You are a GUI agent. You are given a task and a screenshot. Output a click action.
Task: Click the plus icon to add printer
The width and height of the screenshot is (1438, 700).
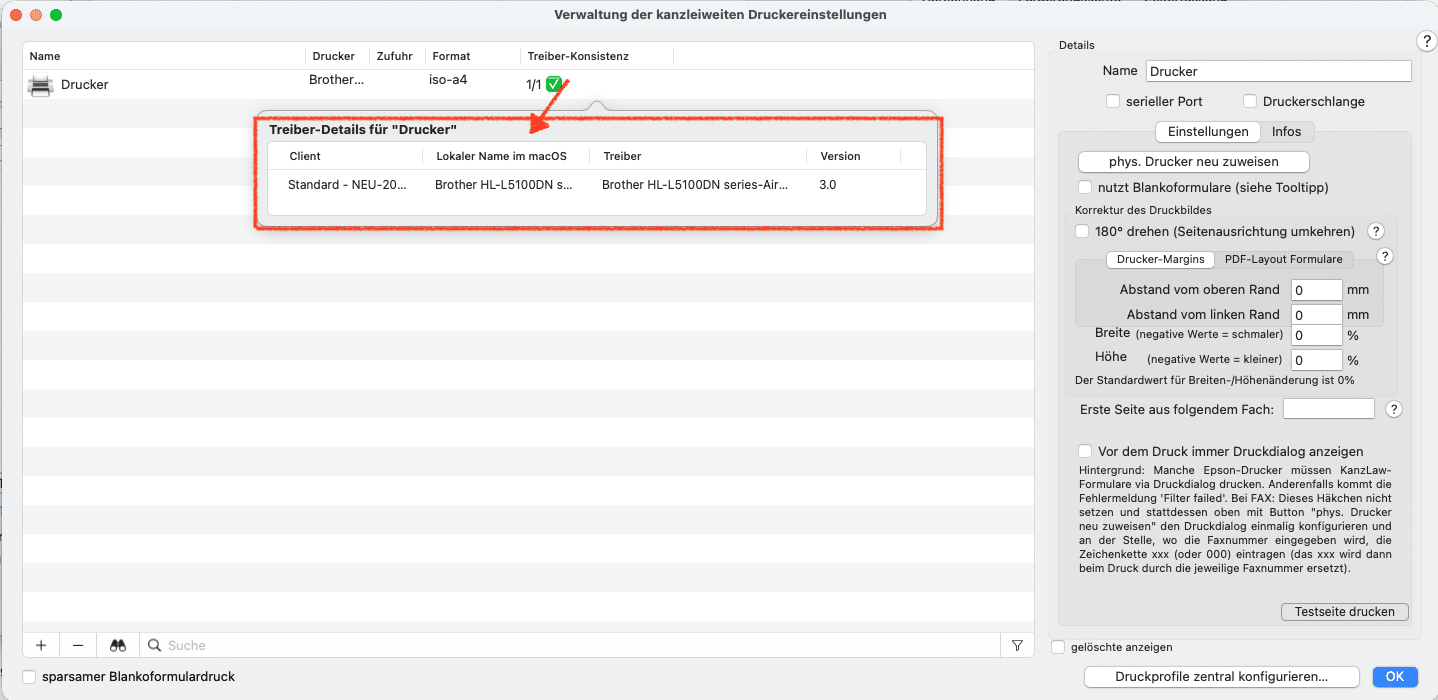(41, 646)
